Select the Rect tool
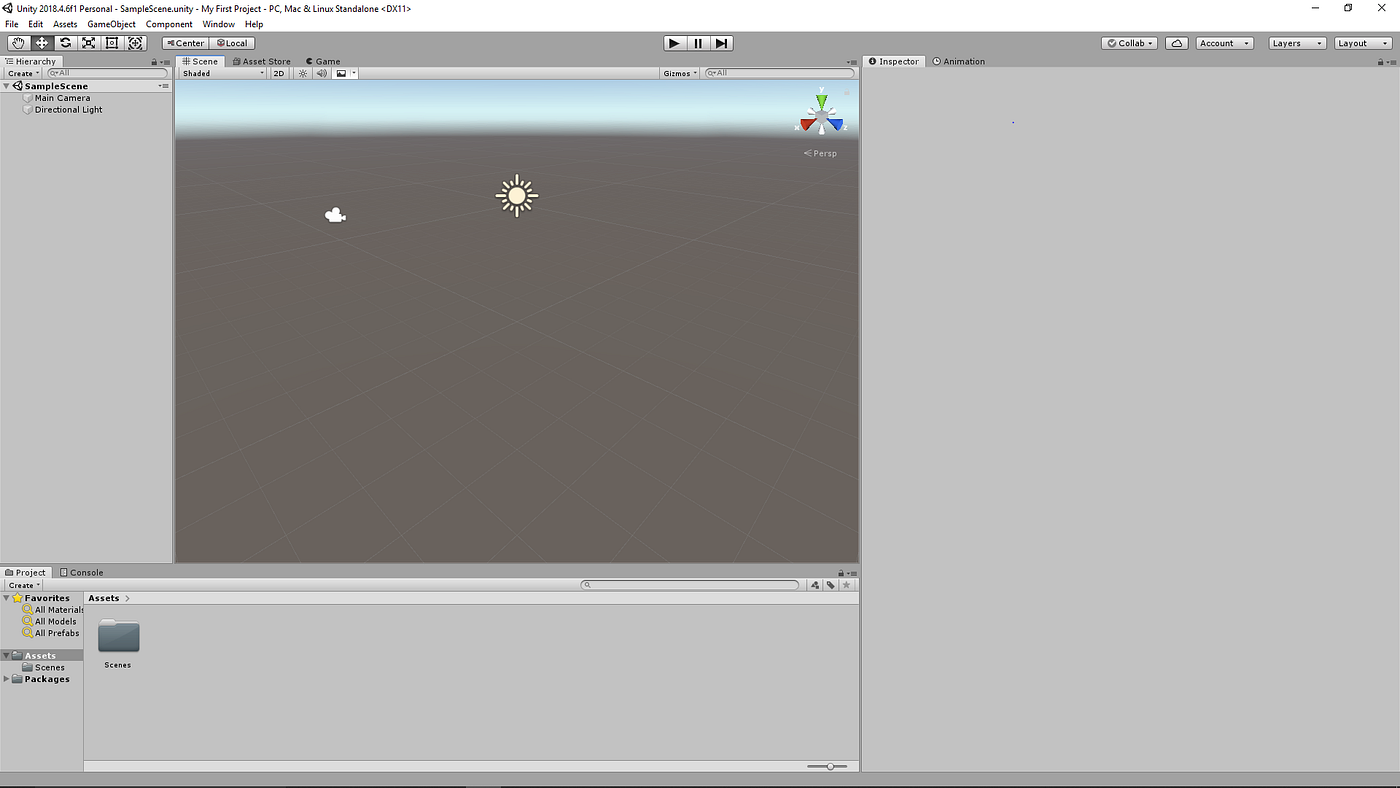Image resolution: width=1400 pixels, height=788 pixels. point(111,43)
